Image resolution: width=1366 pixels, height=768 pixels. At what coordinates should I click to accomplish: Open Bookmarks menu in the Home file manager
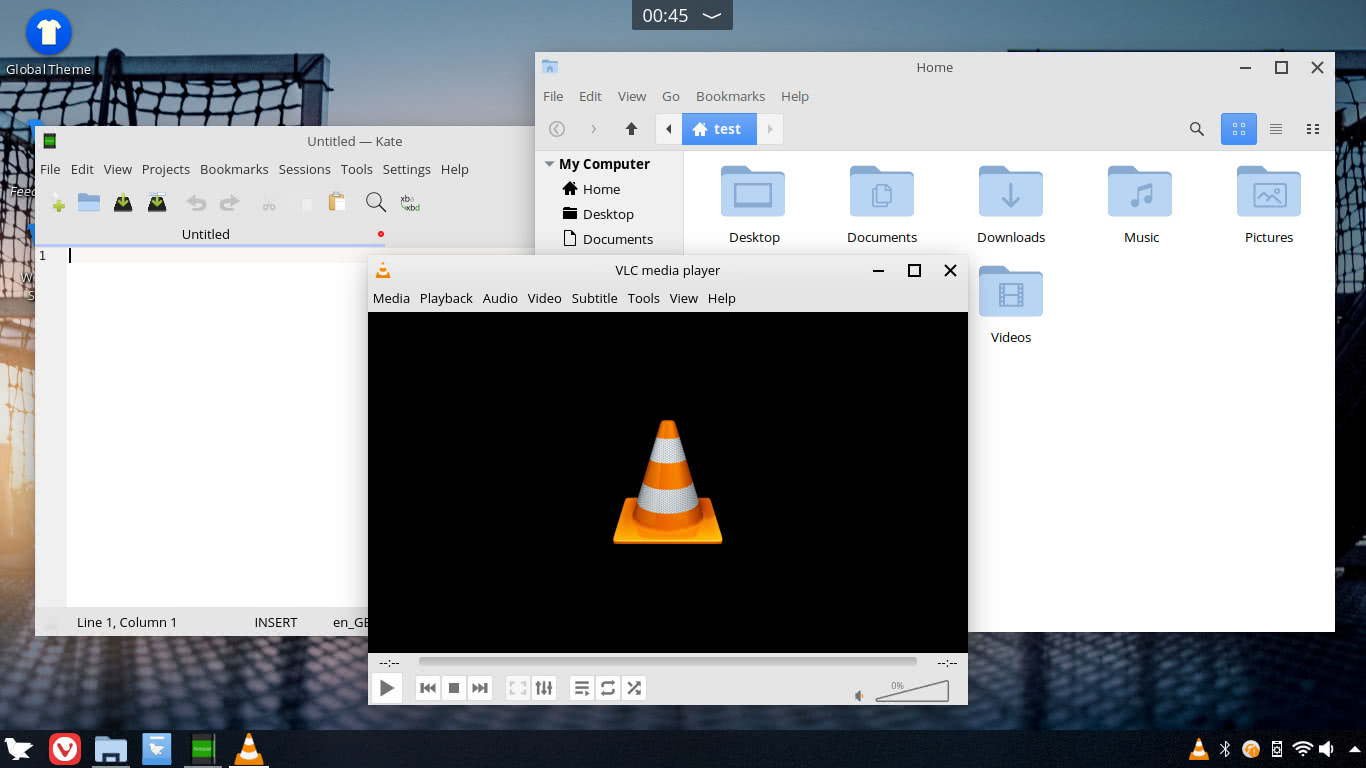click(730, 96)
